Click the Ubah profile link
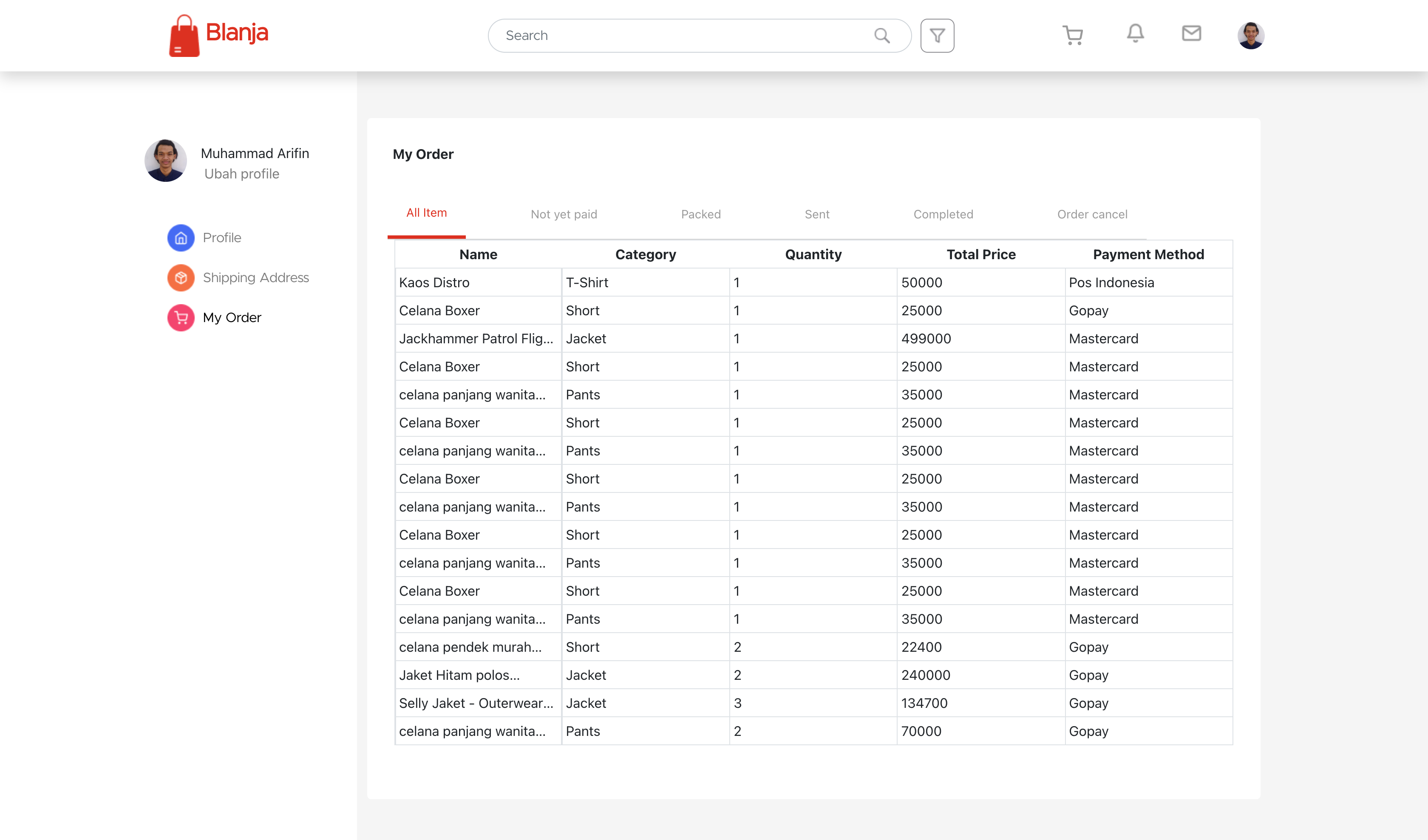 click(x=241, y=174)
